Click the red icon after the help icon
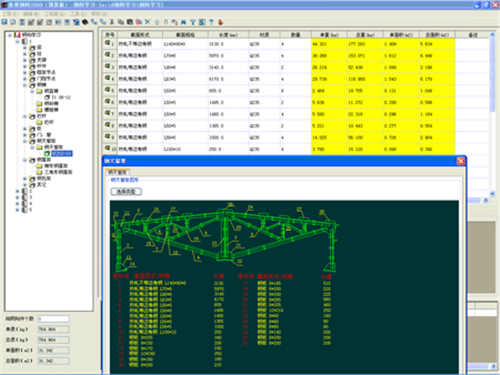 coord(220,22)
